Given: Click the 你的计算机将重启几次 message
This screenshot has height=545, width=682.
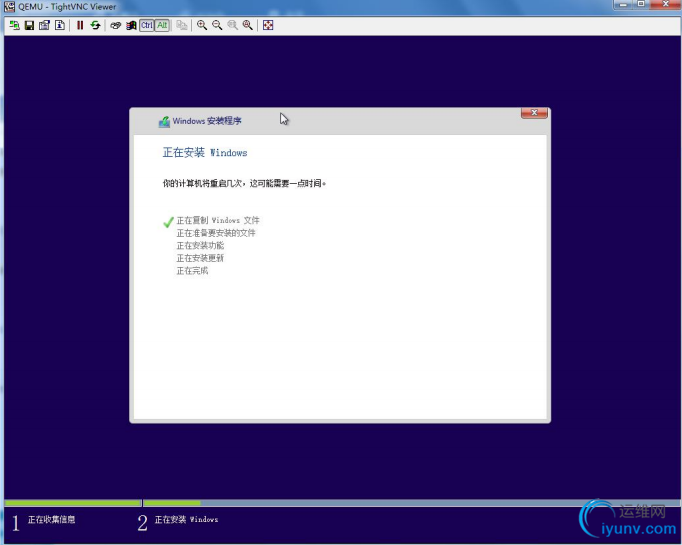Looking at the screenshot, I should click(244, 183).
